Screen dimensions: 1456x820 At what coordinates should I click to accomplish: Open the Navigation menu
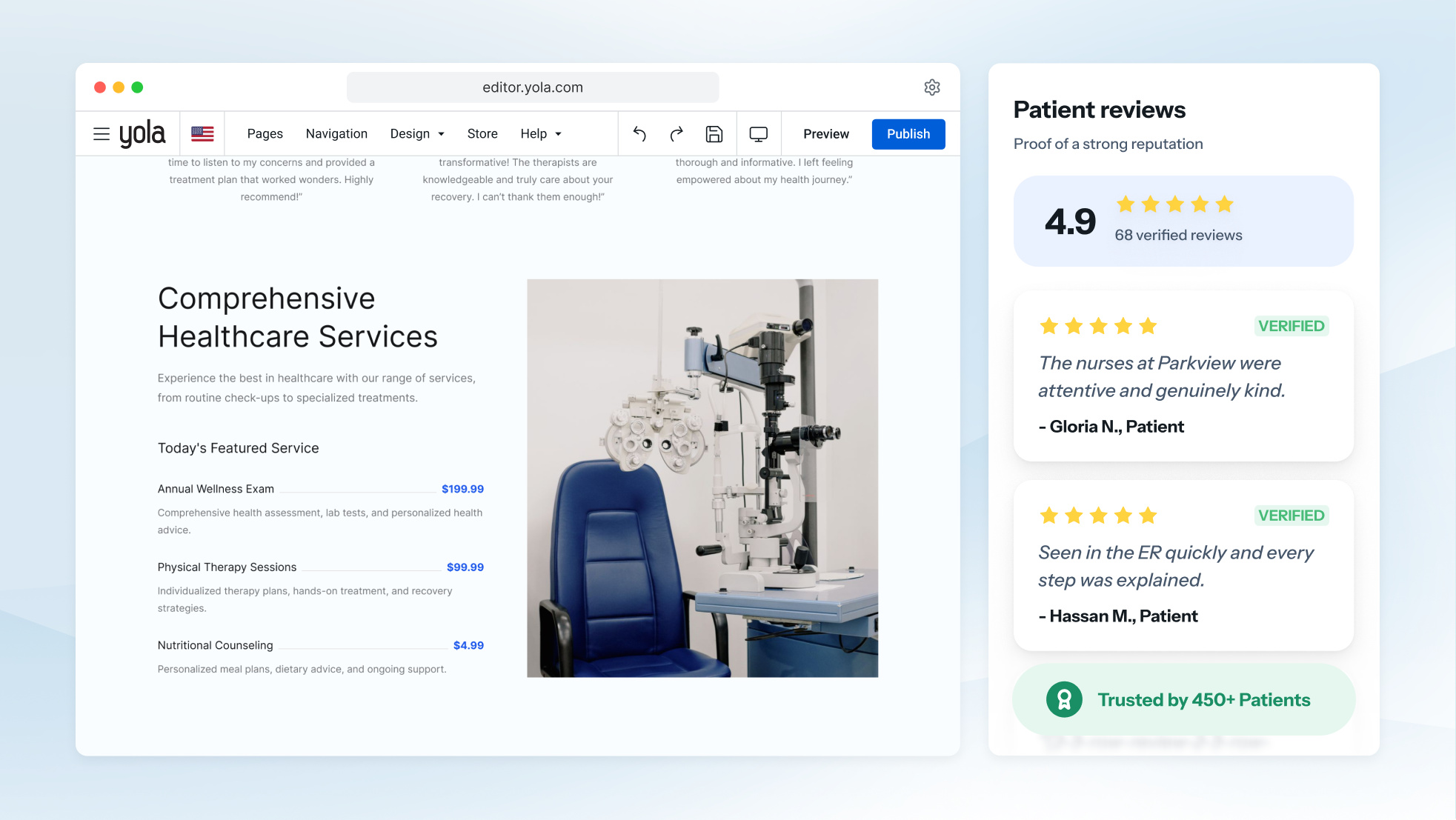(336, 134)
